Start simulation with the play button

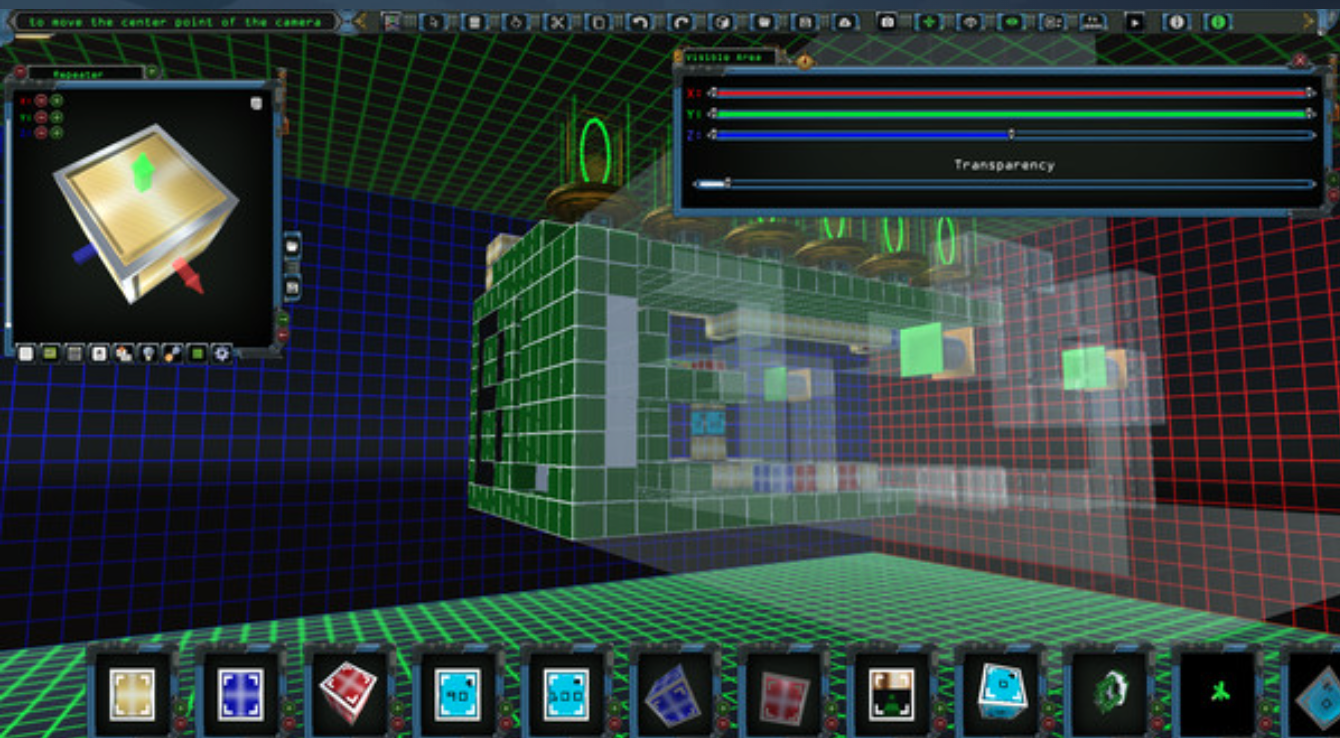pyautogui.click(x=1134, y=21)
